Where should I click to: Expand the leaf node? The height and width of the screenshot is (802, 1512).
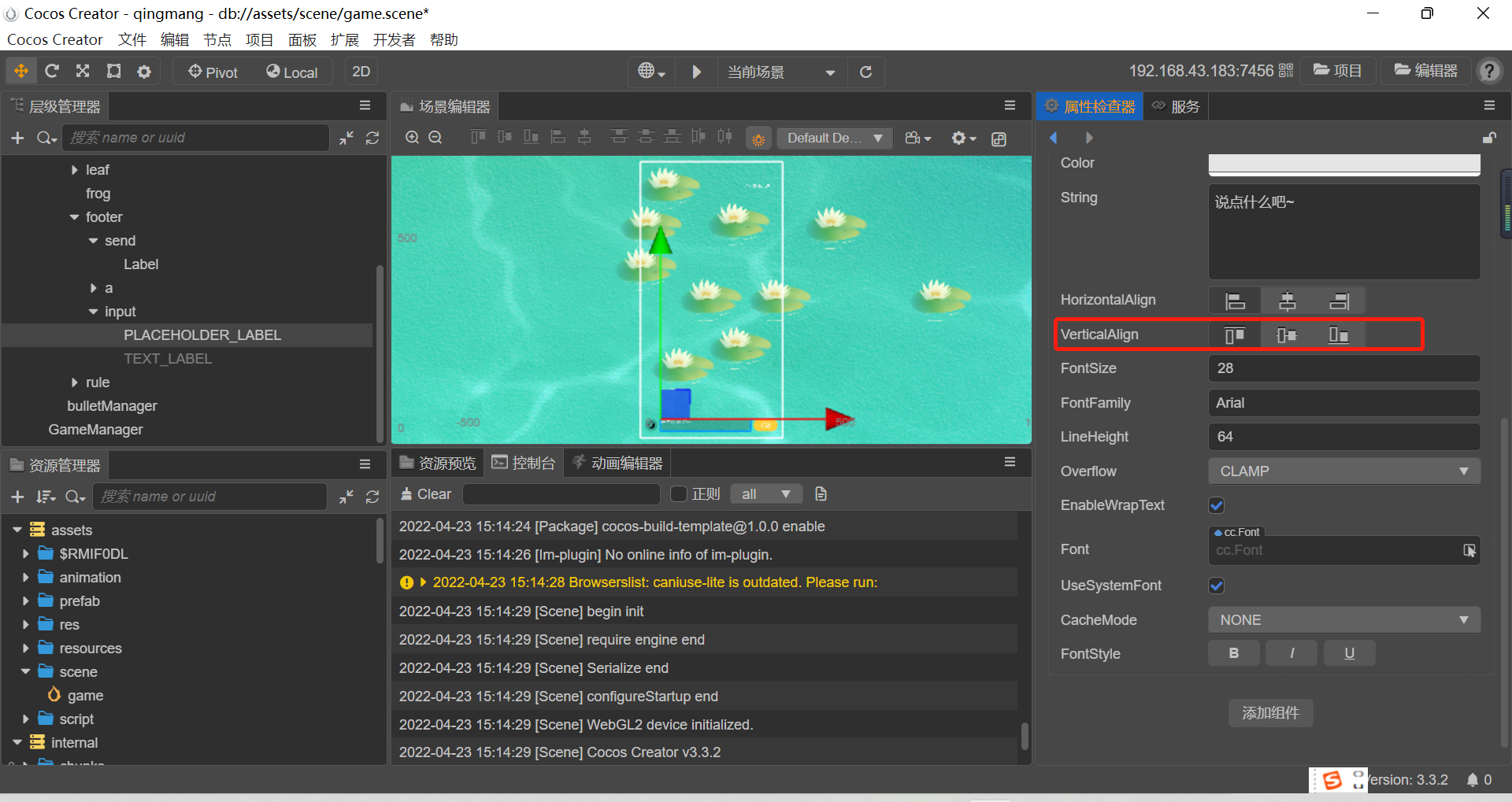tap(74, 170)
